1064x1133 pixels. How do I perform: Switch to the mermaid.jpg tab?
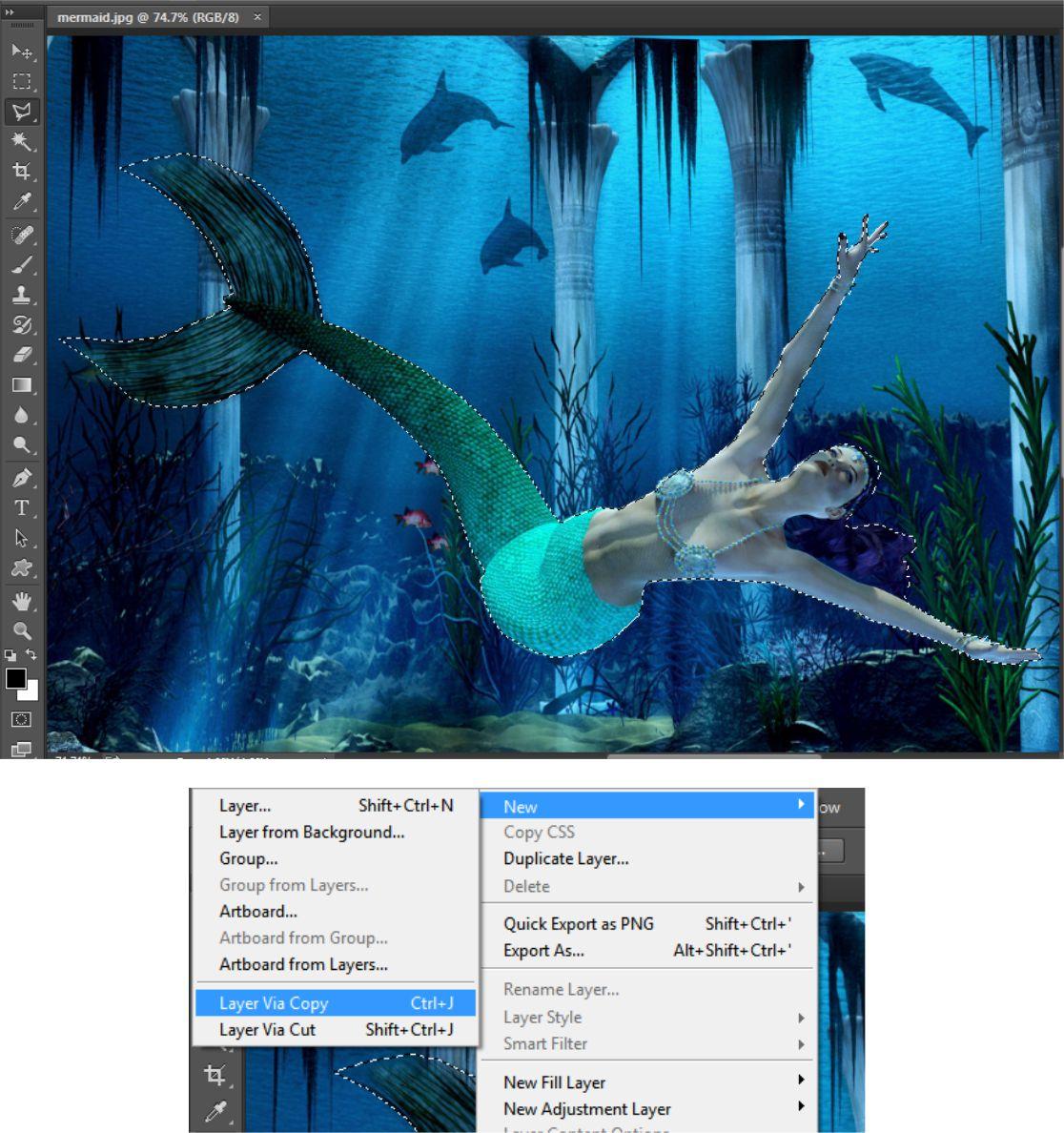148,17
